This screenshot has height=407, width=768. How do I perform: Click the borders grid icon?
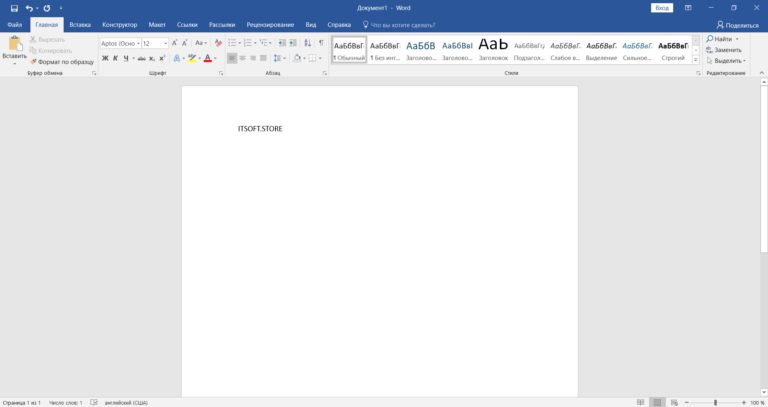312,58
